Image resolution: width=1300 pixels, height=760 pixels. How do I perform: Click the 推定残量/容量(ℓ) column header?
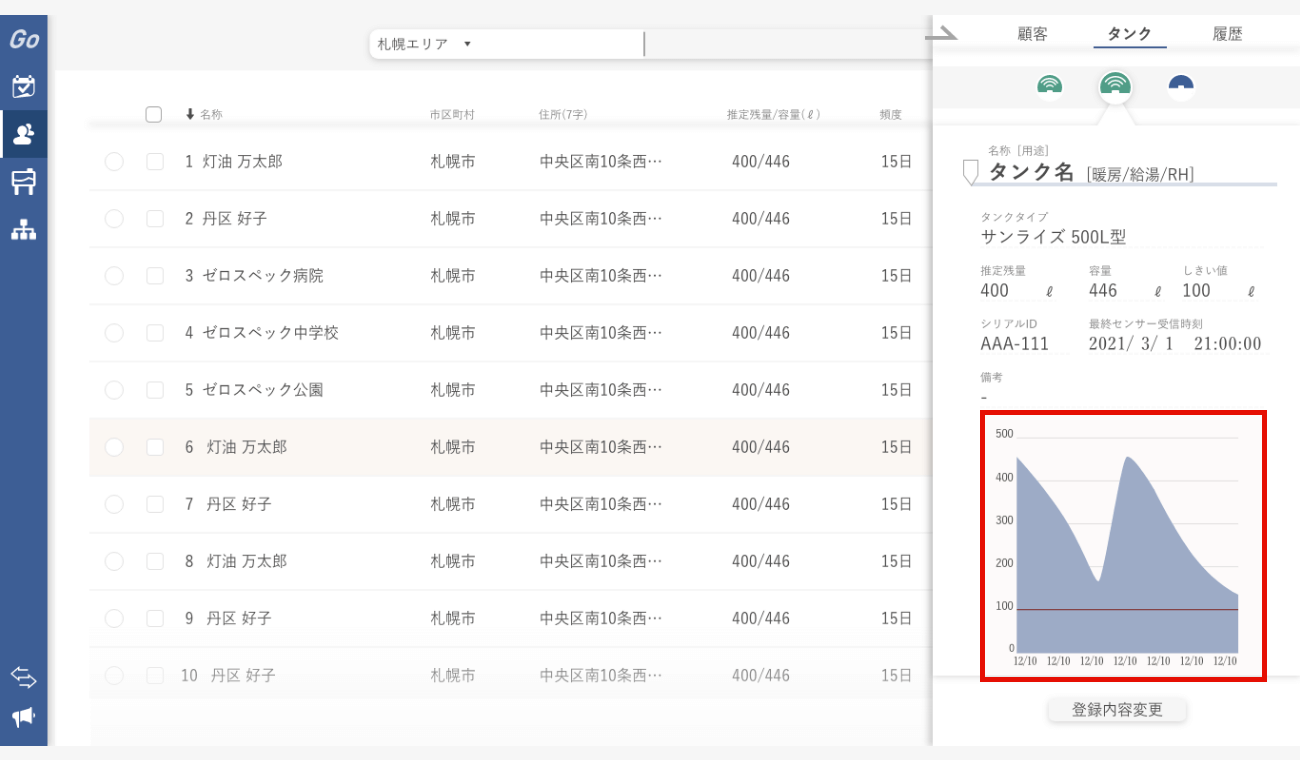click(774, 114)
